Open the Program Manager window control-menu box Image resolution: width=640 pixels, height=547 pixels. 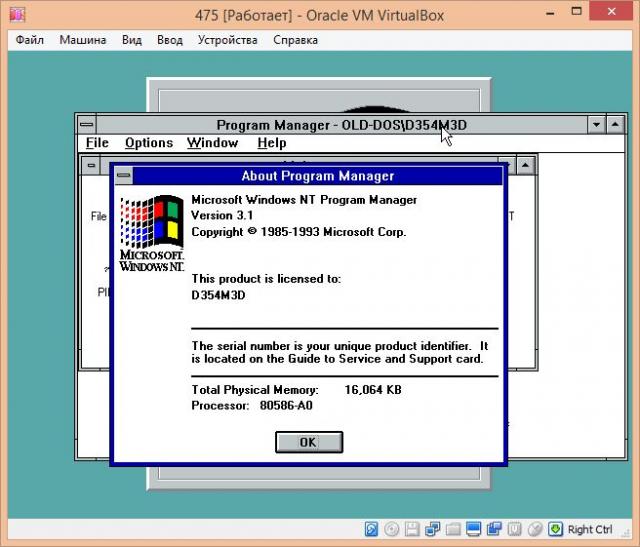pos(87,125)
